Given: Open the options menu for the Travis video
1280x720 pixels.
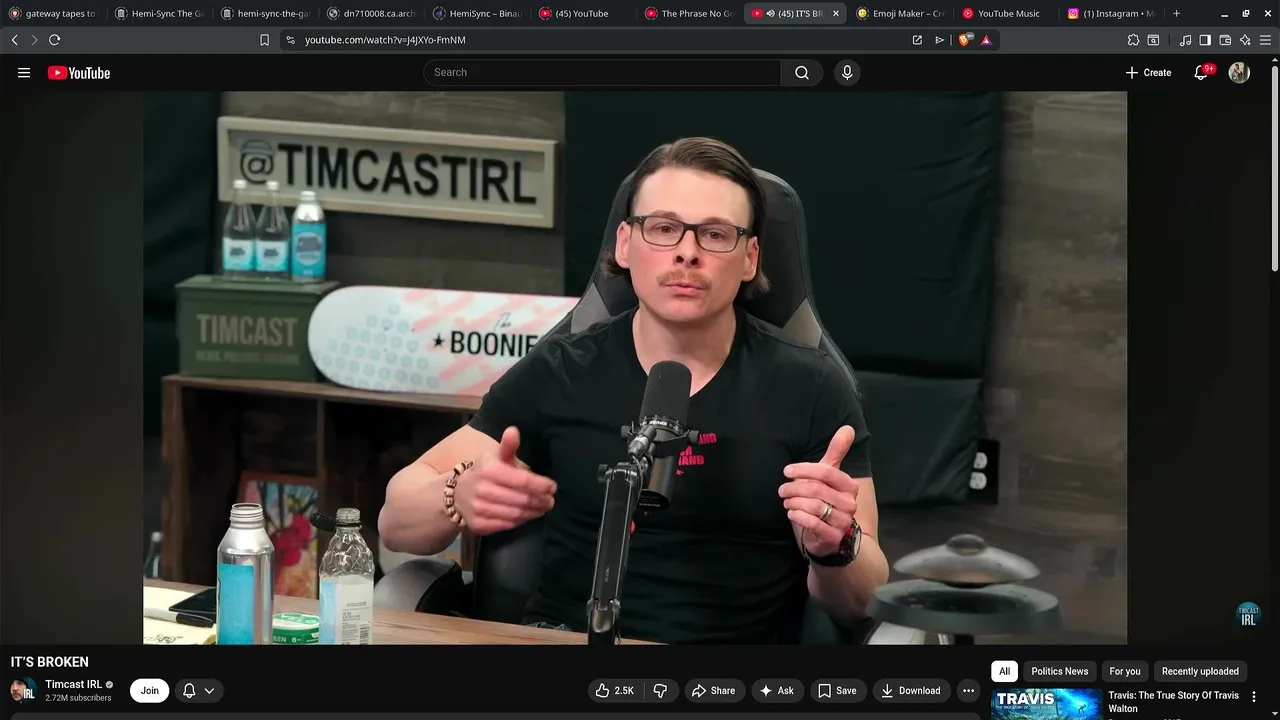Looking at the screenshot, I should (x=1254, y=697).
